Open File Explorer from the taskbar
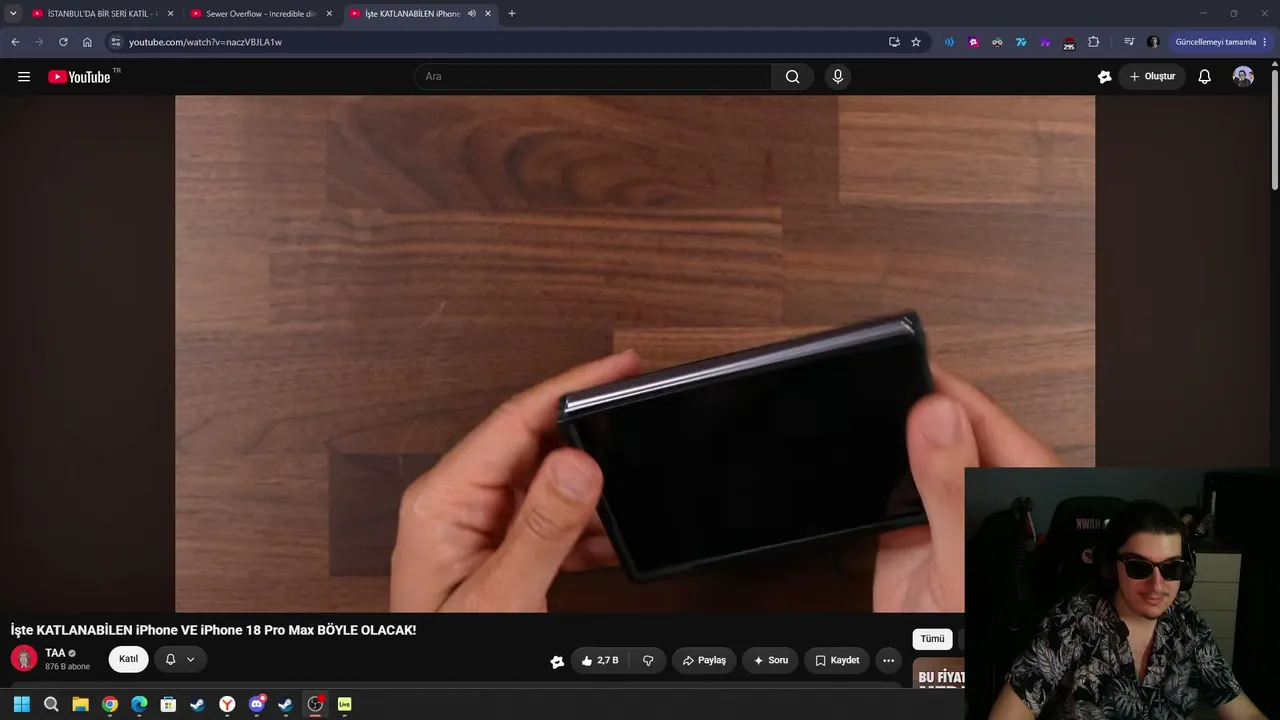1280x720 pixels. click(x=80, y=704)
